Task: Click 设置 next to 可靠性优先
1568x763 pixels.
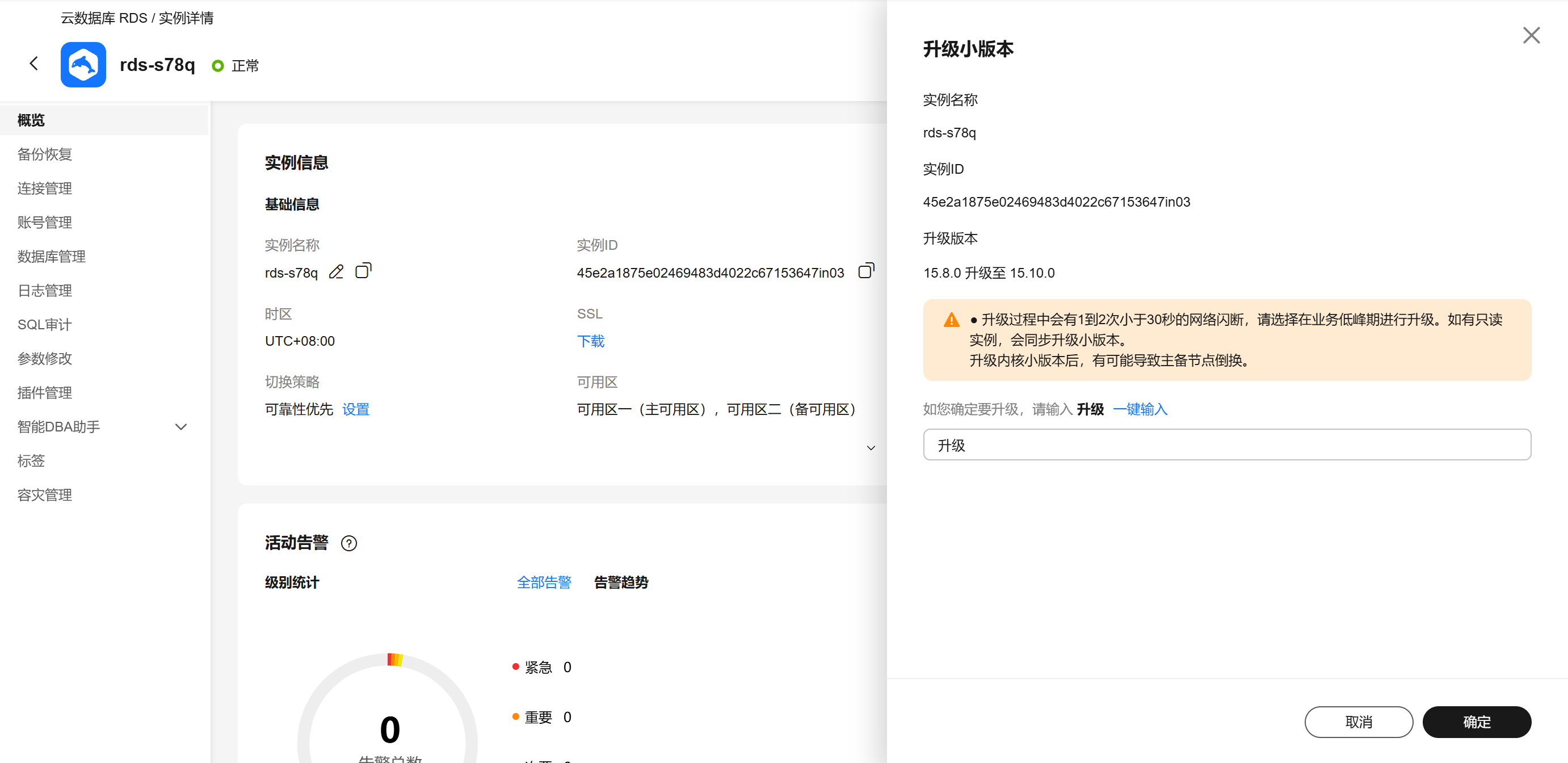Action: pos(355,409)
